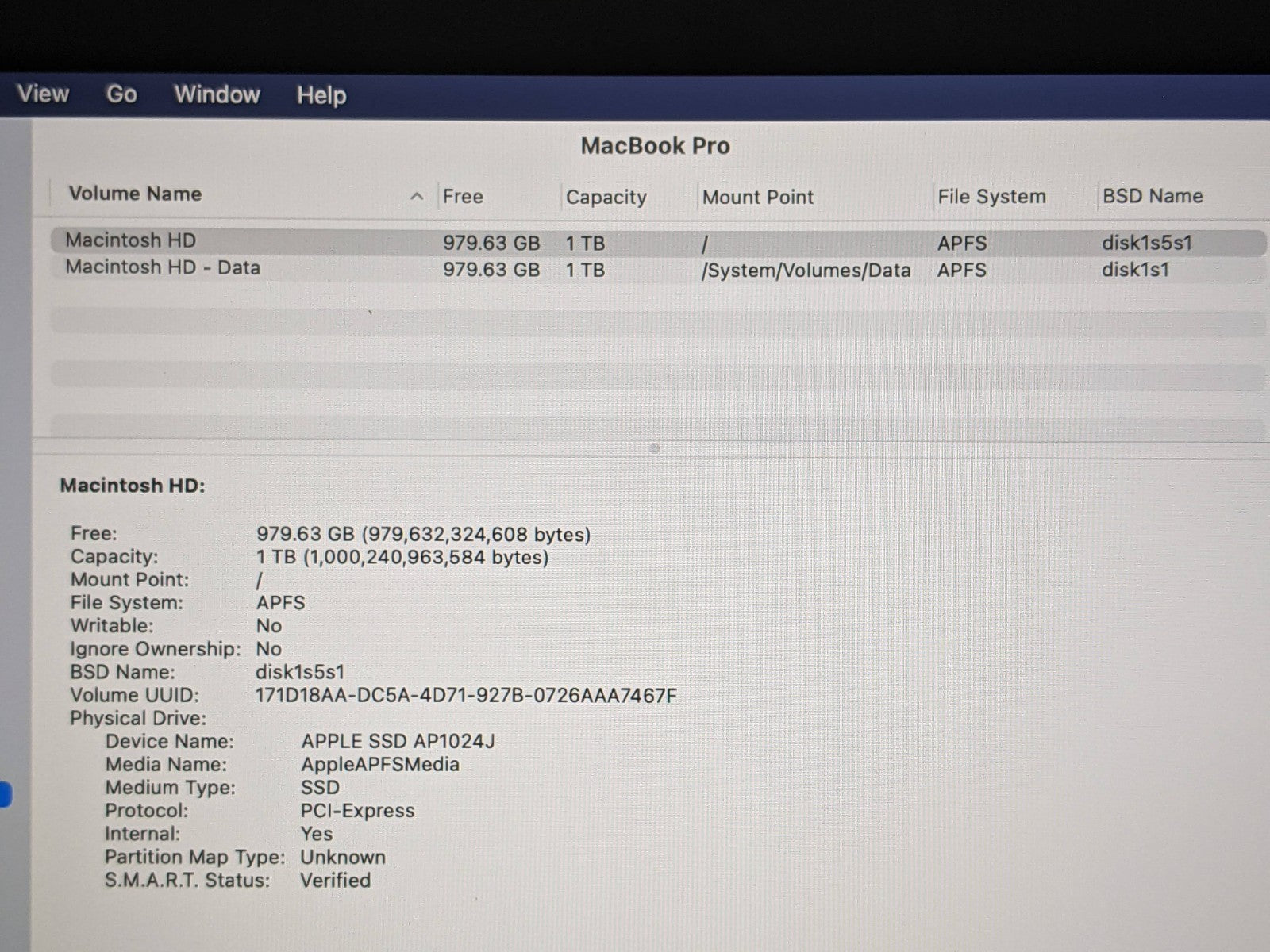Click the APPLE SSD AP1024J device name
Screen dimensions: 1270x952
[398, 741]
